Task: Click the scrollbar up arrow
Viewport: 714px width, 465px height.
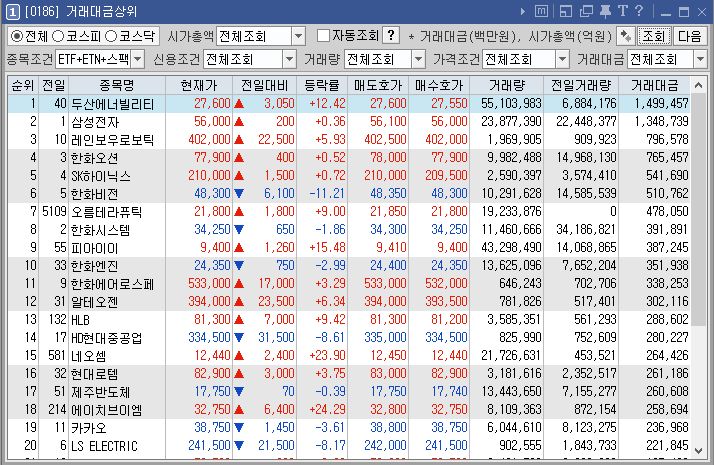Action: pos(699,85)
